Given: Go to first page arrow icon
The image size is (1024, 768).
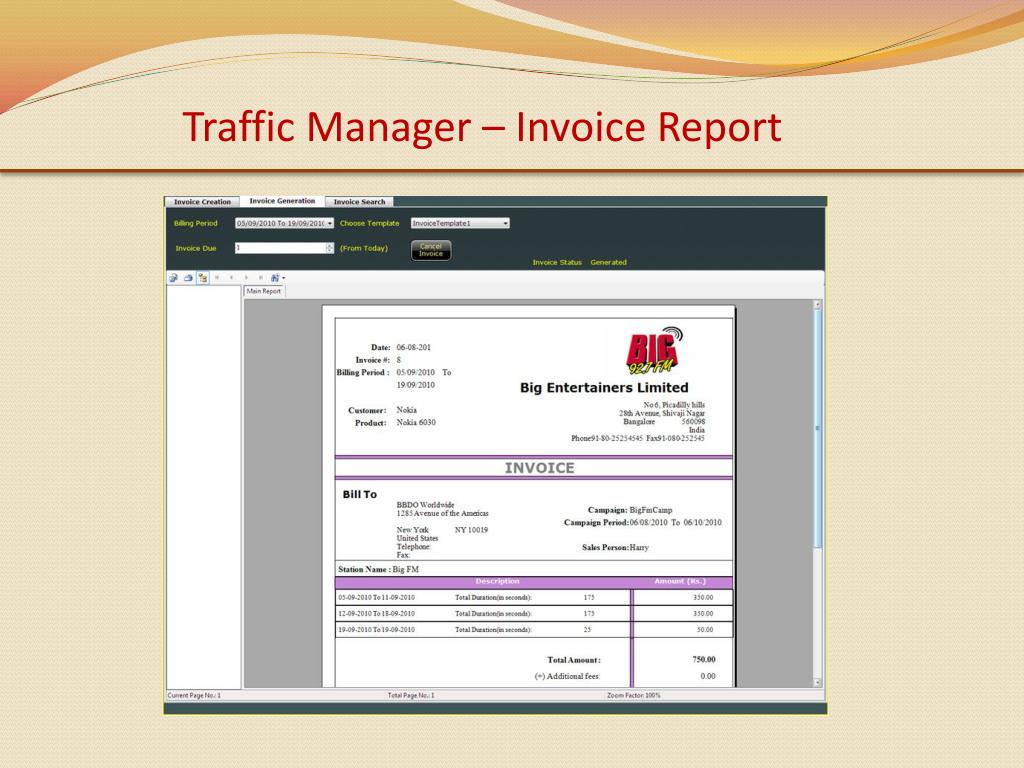Looking at the screenshot, I should click(x=217, y=278).
